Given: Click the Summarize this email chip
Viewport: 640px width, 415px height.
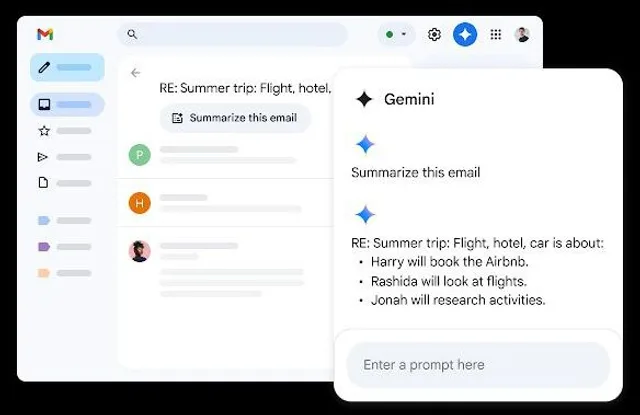Looking at the screenshot, I should coord(235,118).
